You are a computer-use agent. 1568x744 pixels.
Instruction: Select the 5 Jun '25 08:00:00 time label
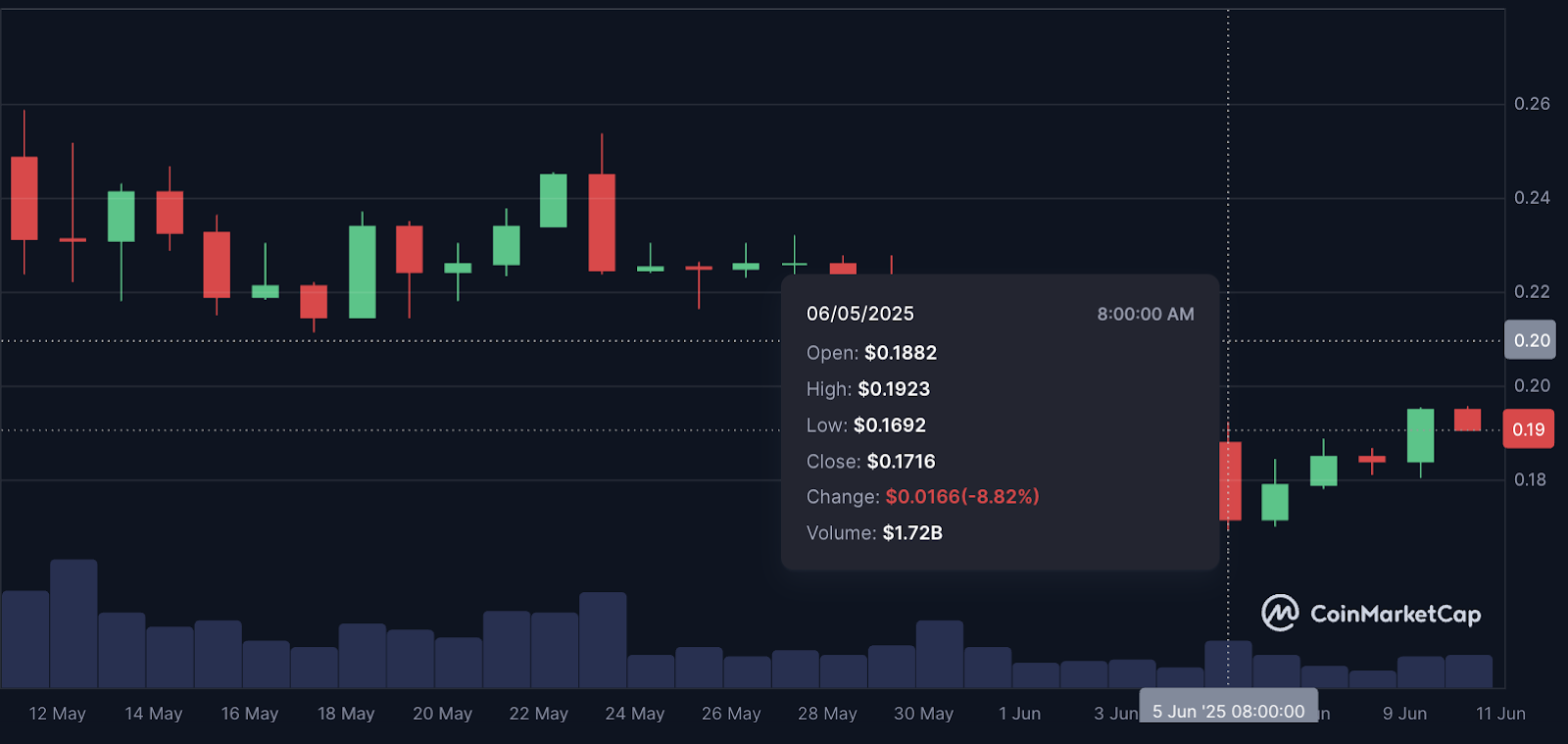(1228, 712)
